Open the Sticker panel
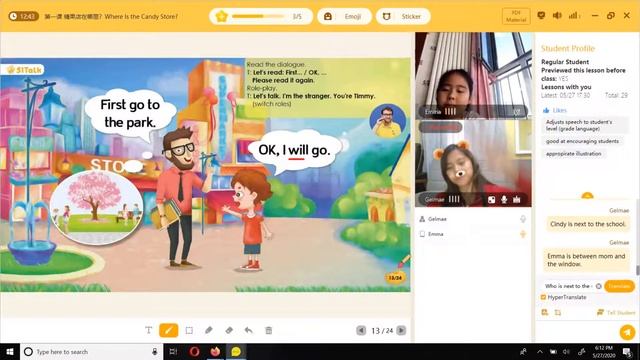Screen dimensions: 640x360 [403, 16]
